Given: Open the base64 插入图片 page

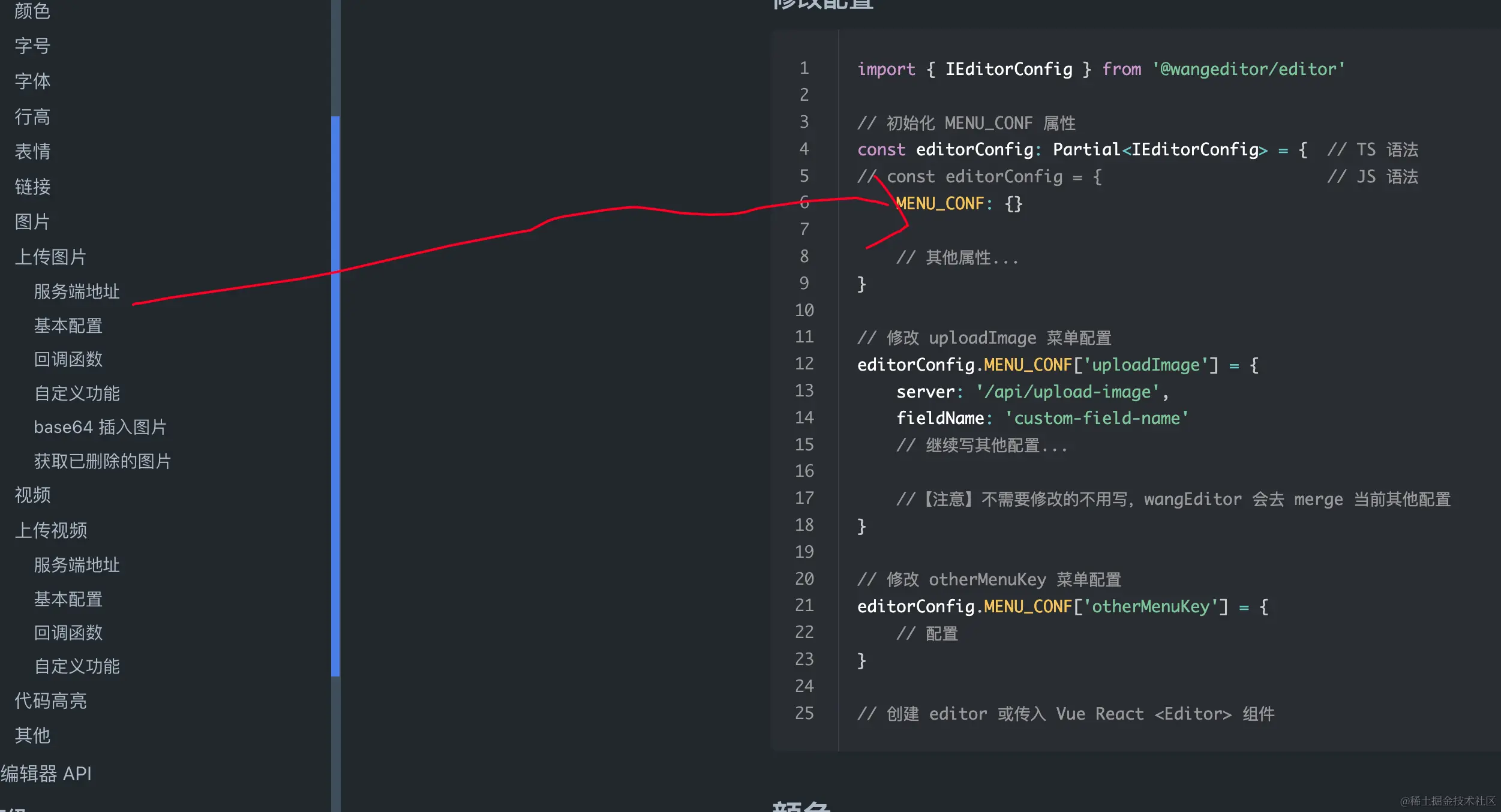Looking at the screenshot, I should point(100,427).
